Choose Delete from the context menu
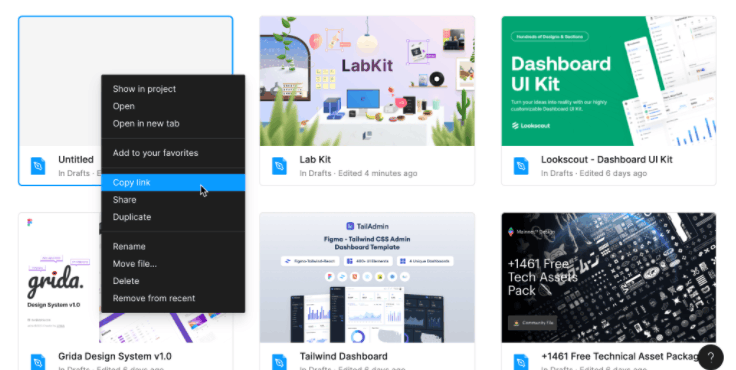The height and width of the screenshot is (370, 736). [x=173, y=281]
